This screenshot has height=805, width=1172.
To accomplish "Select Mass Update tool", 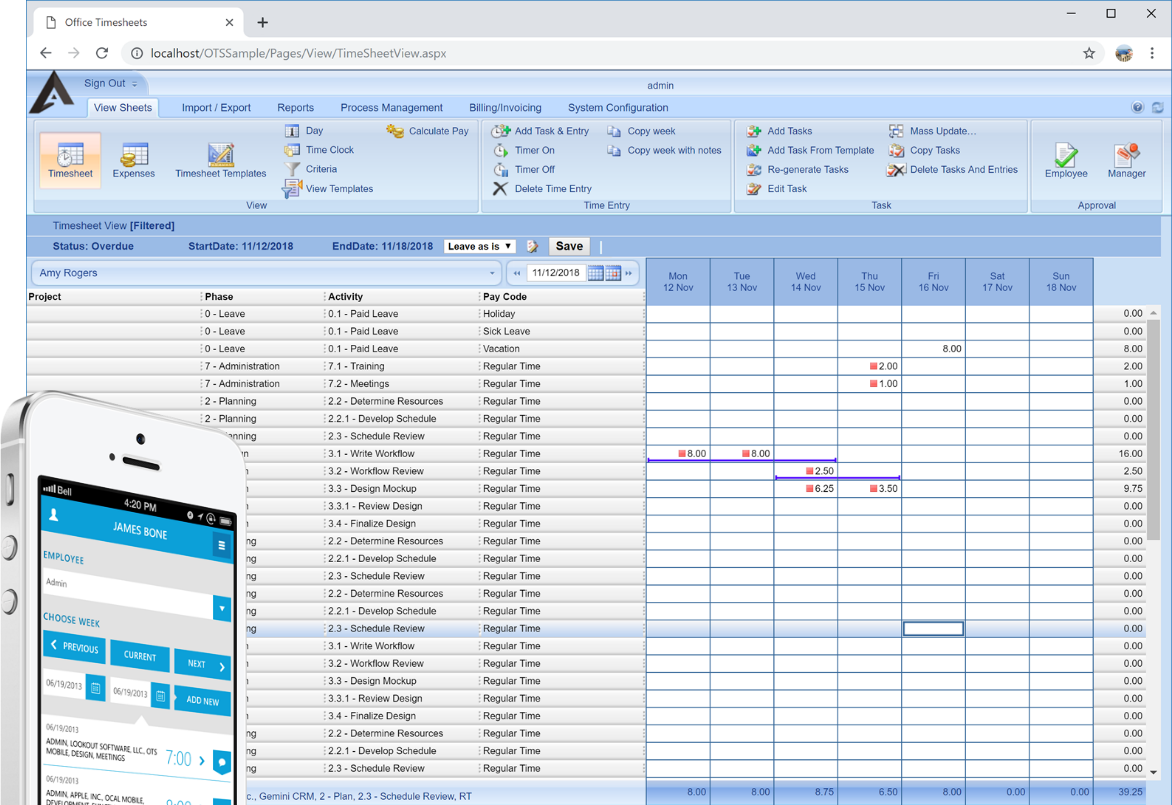I will click(x=942, y=131).
